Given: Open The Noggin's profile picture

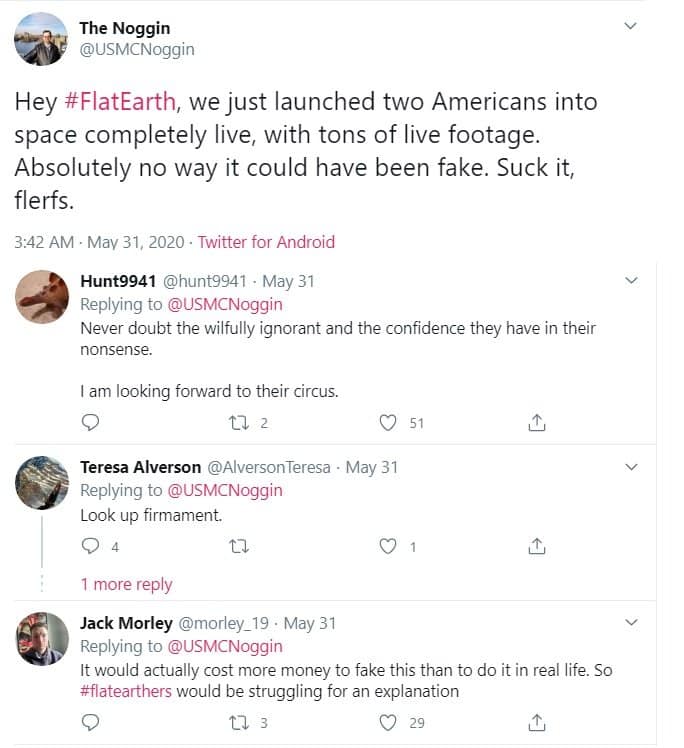Looking at the screenshot, I should (42, 39).
